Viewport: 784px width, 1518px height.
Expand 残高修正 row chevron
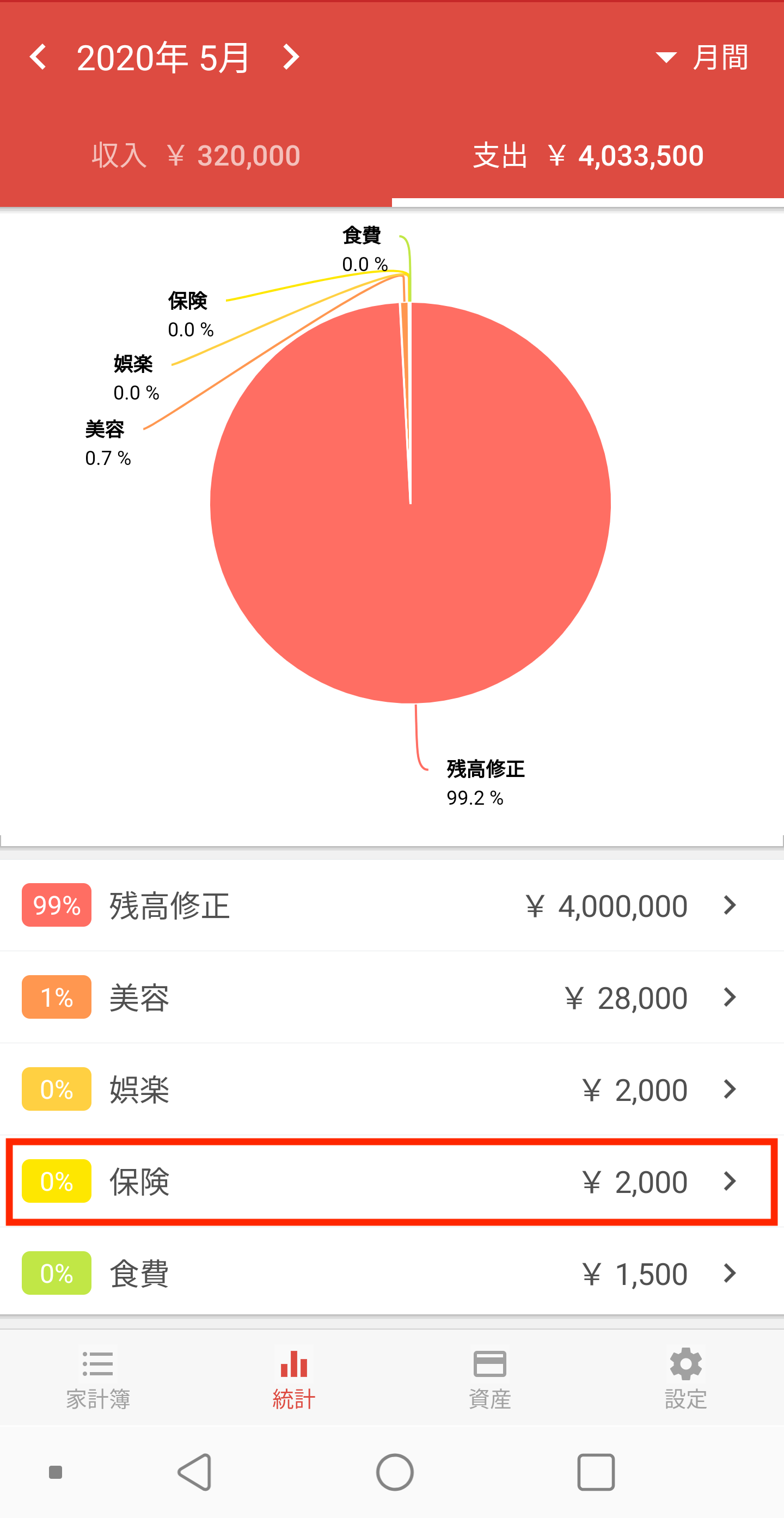click(x=730, y=905)
